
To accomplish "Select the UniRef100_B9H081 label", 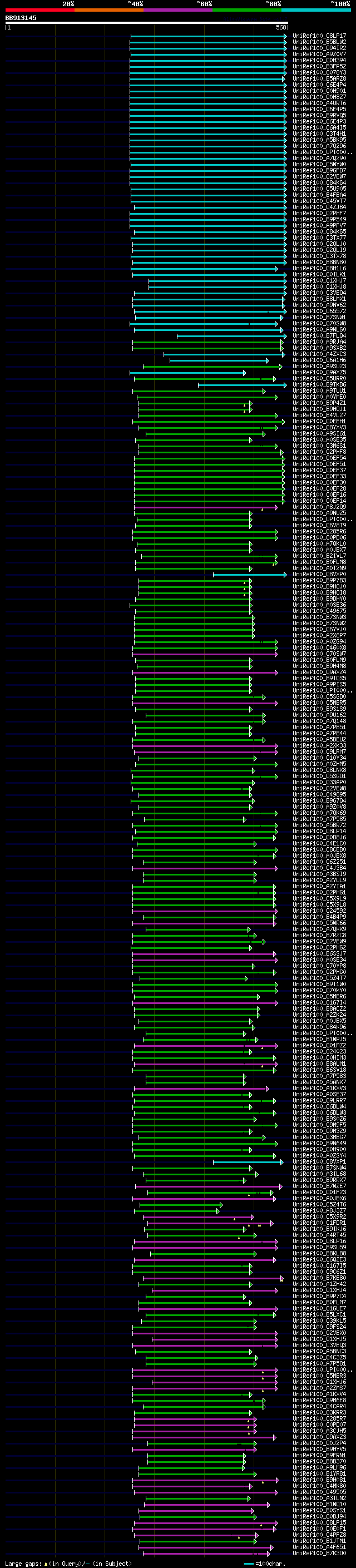I will tap(319, 1480).
